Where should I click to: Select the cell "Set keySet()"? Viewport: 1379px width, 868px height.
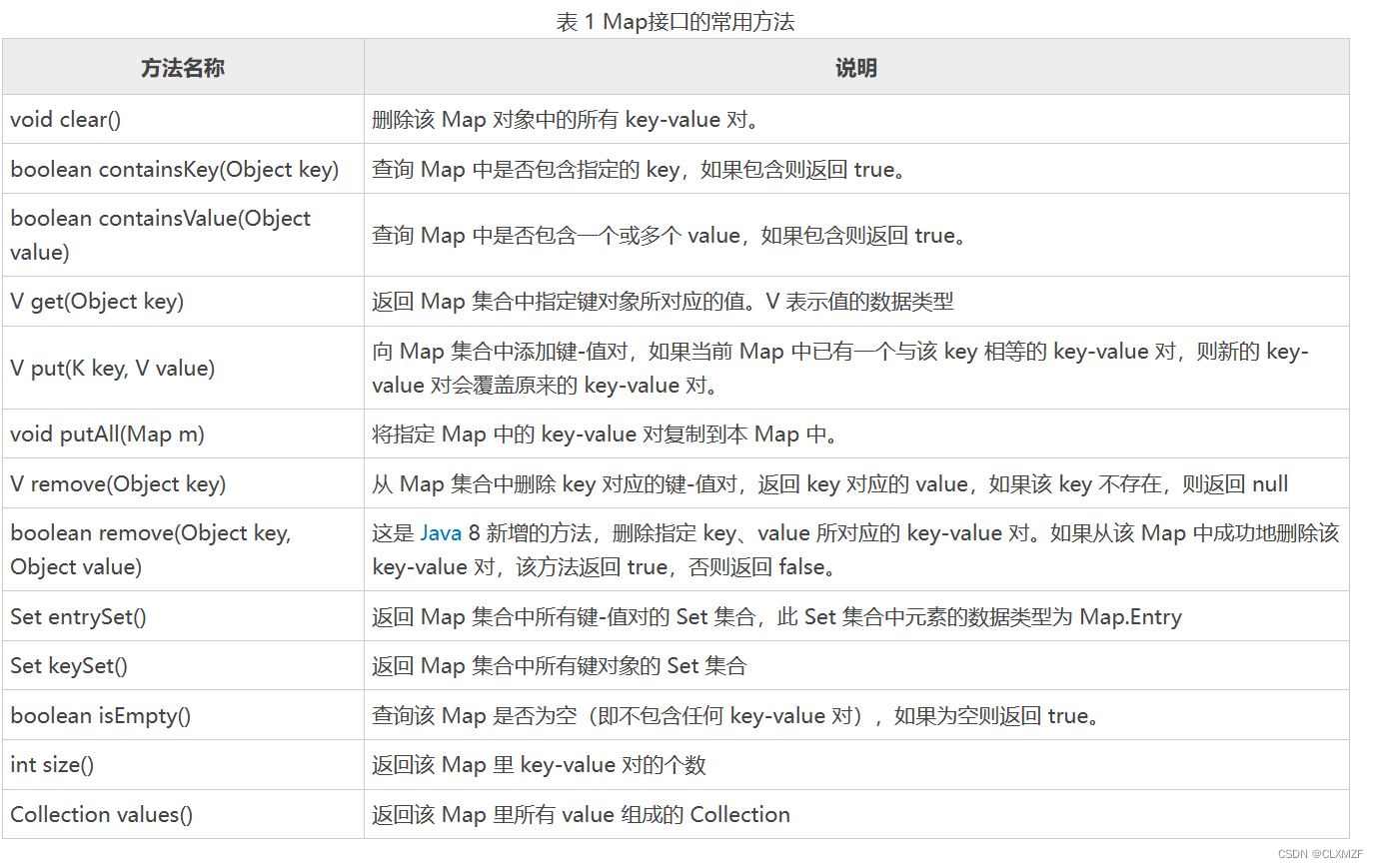183,665
